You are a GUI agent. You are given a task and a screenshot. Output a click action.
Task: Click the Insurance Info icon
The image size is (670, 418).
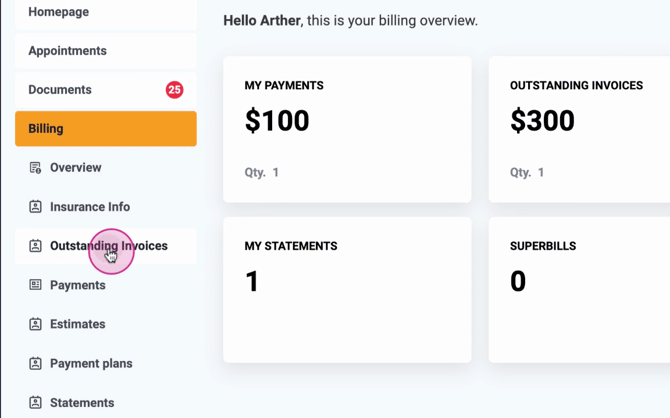coord(35,207)
